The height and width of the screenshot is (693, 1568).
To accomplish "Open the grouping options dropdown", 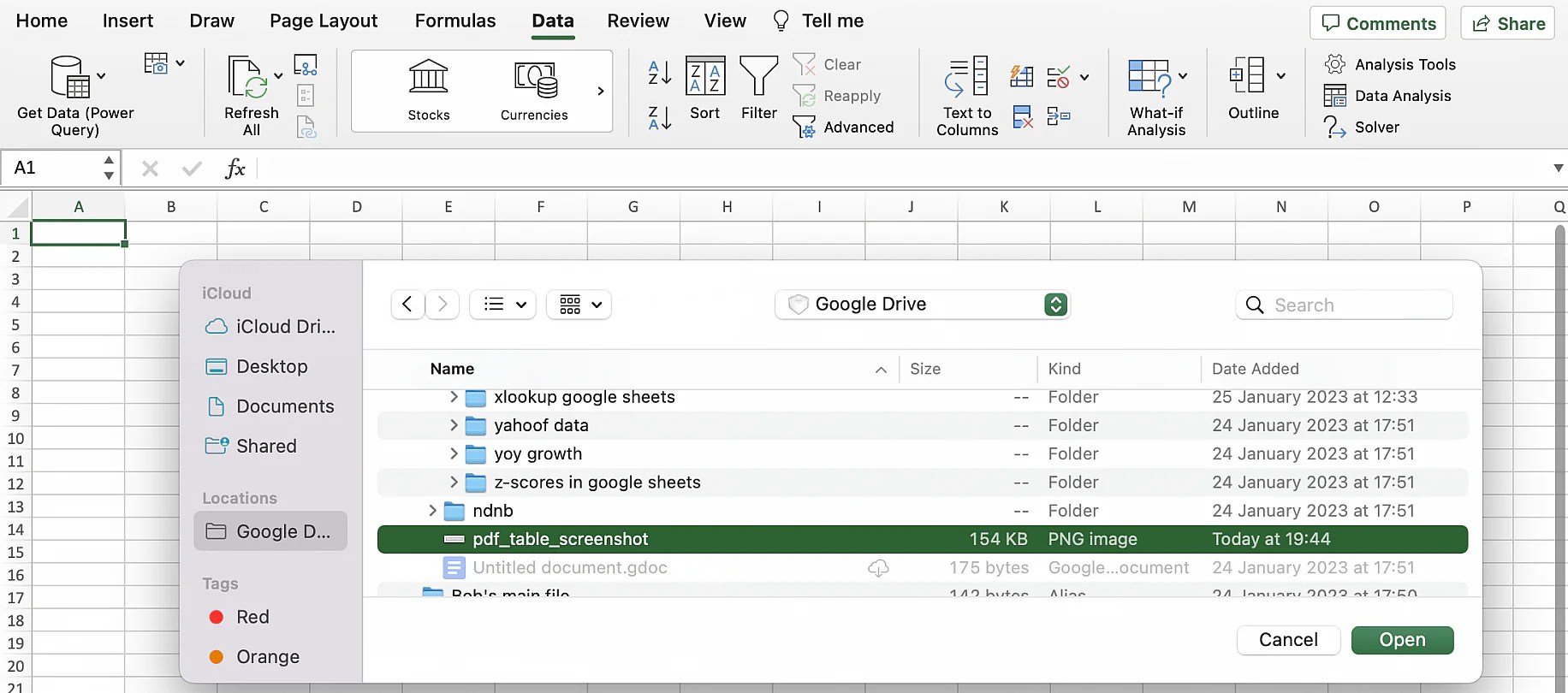I will (x=579, y=305).
